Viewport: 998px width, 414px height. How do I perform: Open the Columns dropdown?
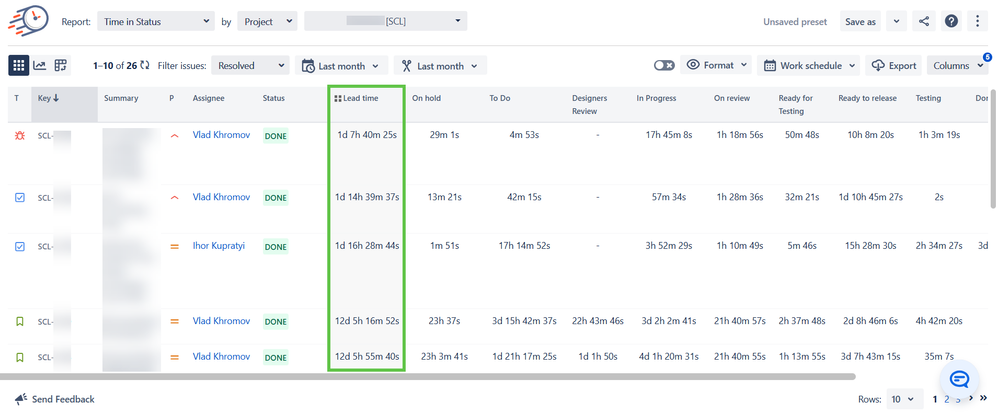[x=958, y=65]
